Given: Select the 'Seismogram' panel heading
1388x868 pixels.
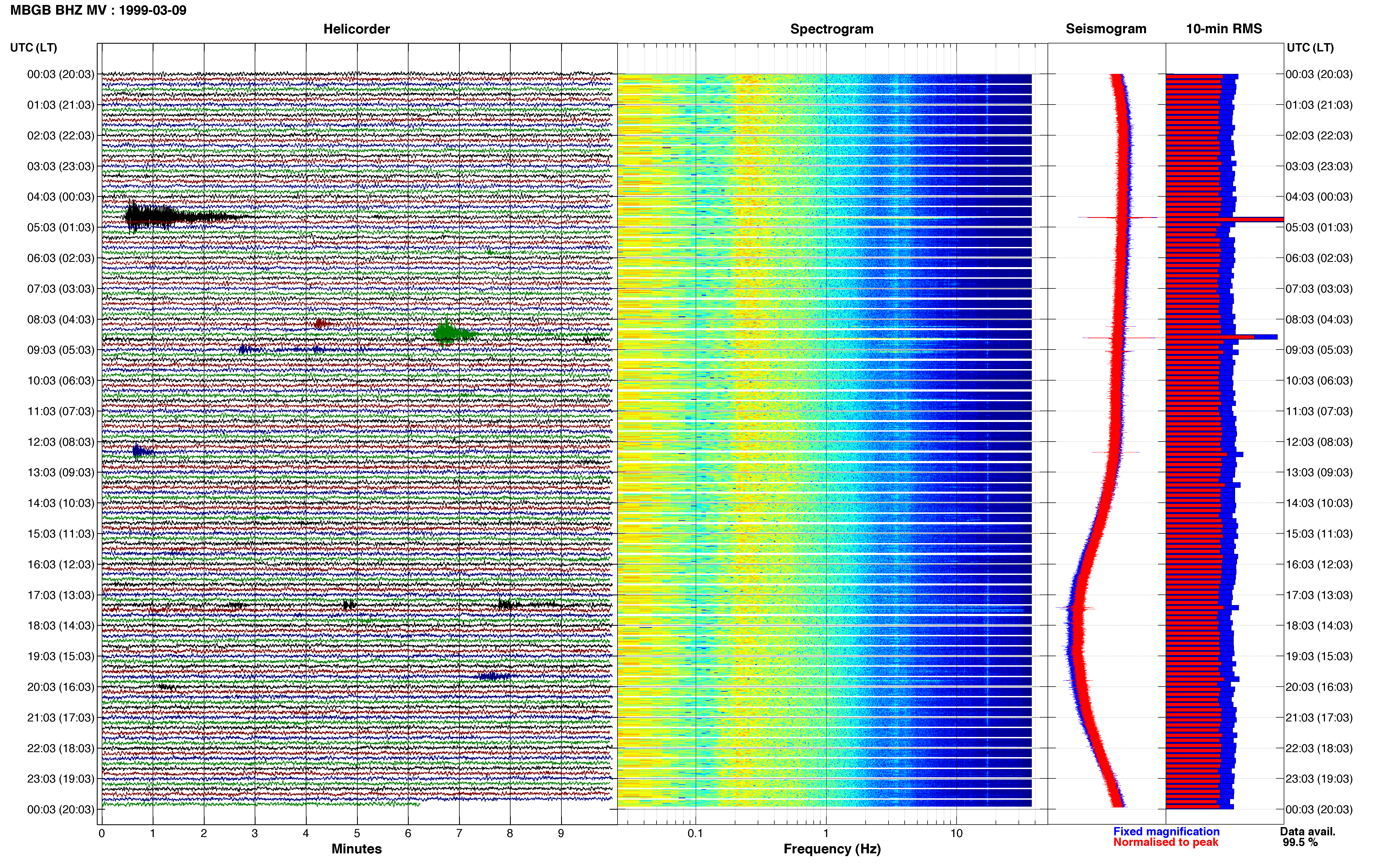Looking at the screenshot, I should [x=1106, y=29].
